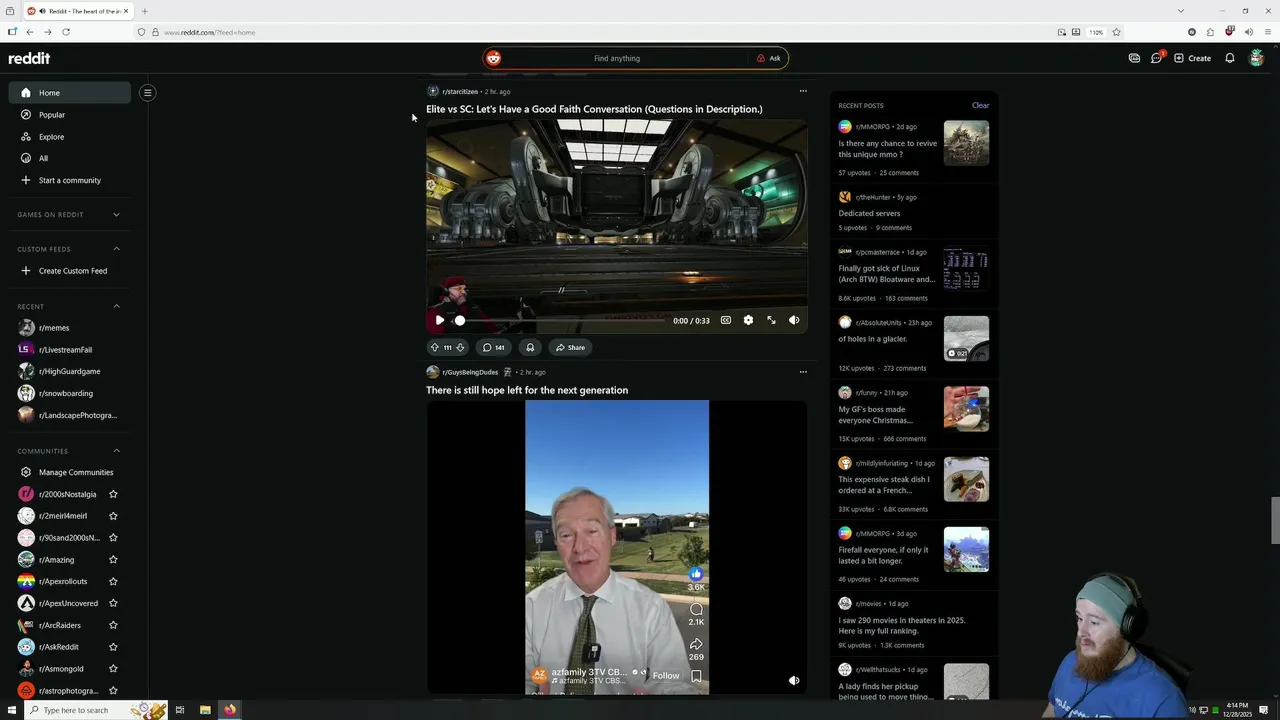The height and width of the screenshot is (720, 1280).
Task: Clear recent posts list
Action: [x=980, y=105]
